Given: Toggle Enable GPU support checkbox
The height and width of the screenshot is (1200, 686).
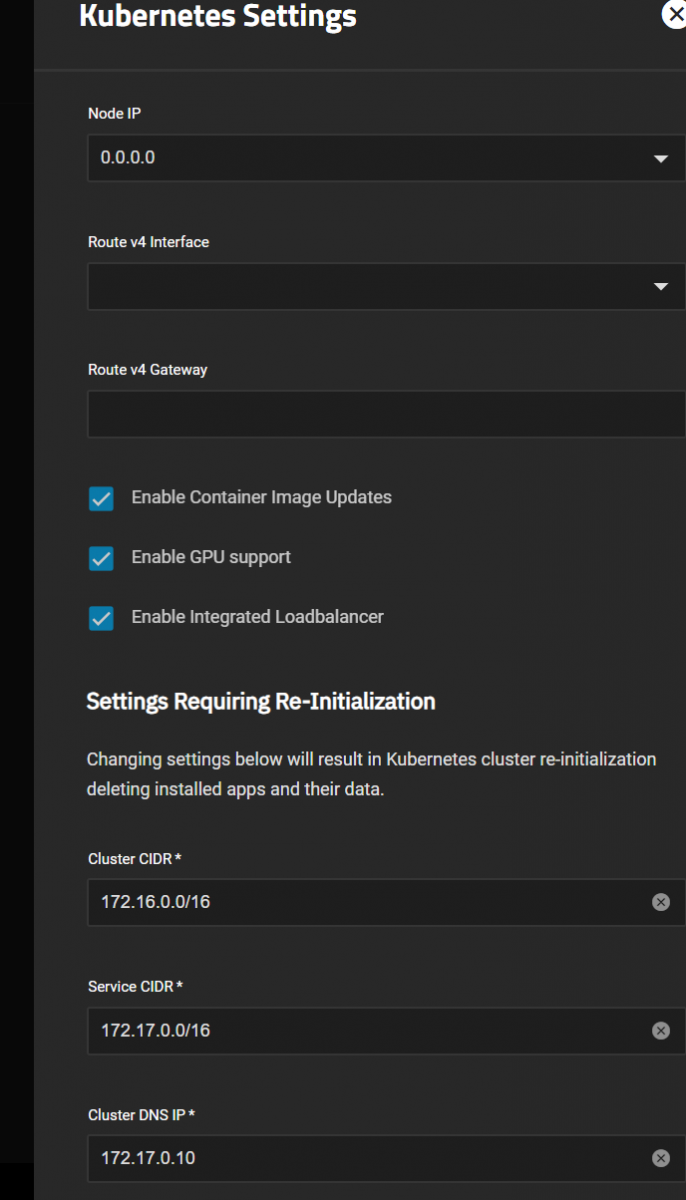Looking at the screenshot, I should point(101,558).
